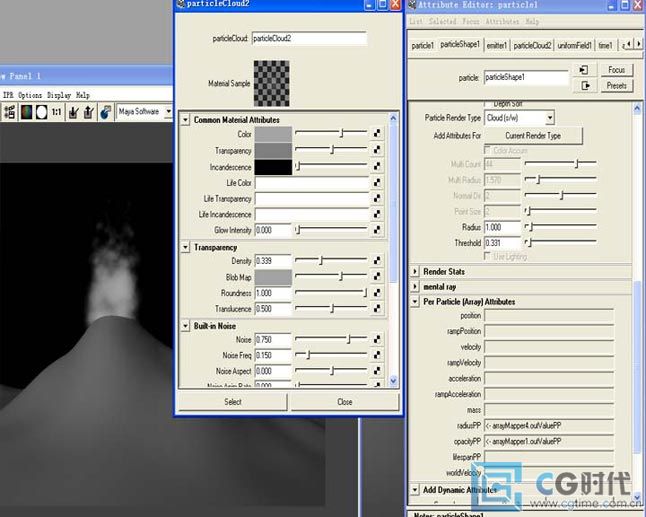Image resolution: width=646 pixels, height=517 pixels.
Task: Open Display menu in Render View
Action: tap(59, 95)
